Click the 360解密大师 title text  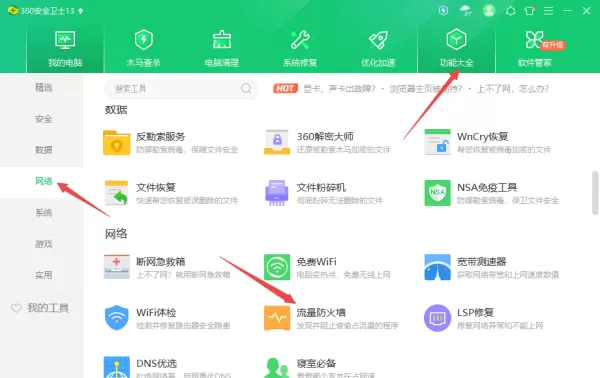325,137
